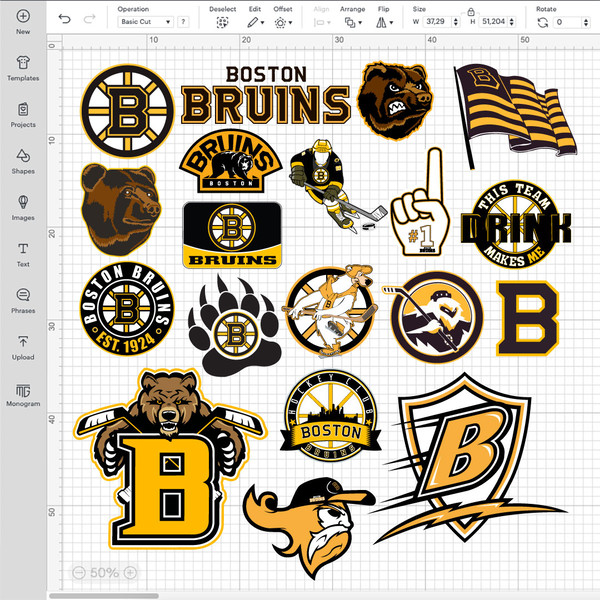
Task: Select the hockey player skater image
Action: (338, 186)
